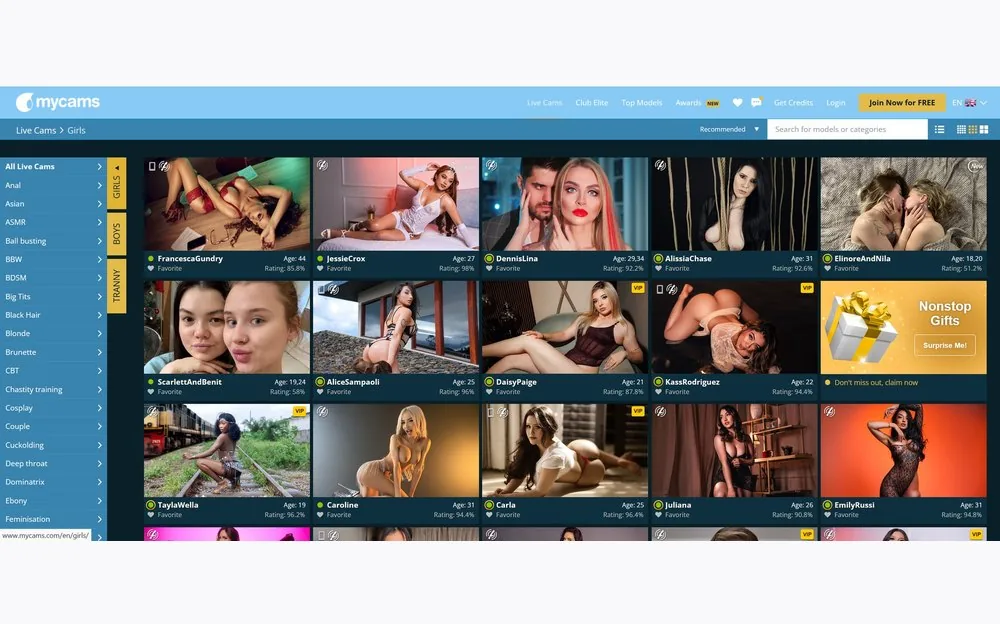This screenshot has height=624, width=1000.
Task: Open the Top Models nav item
Action: tap(642, 103)
